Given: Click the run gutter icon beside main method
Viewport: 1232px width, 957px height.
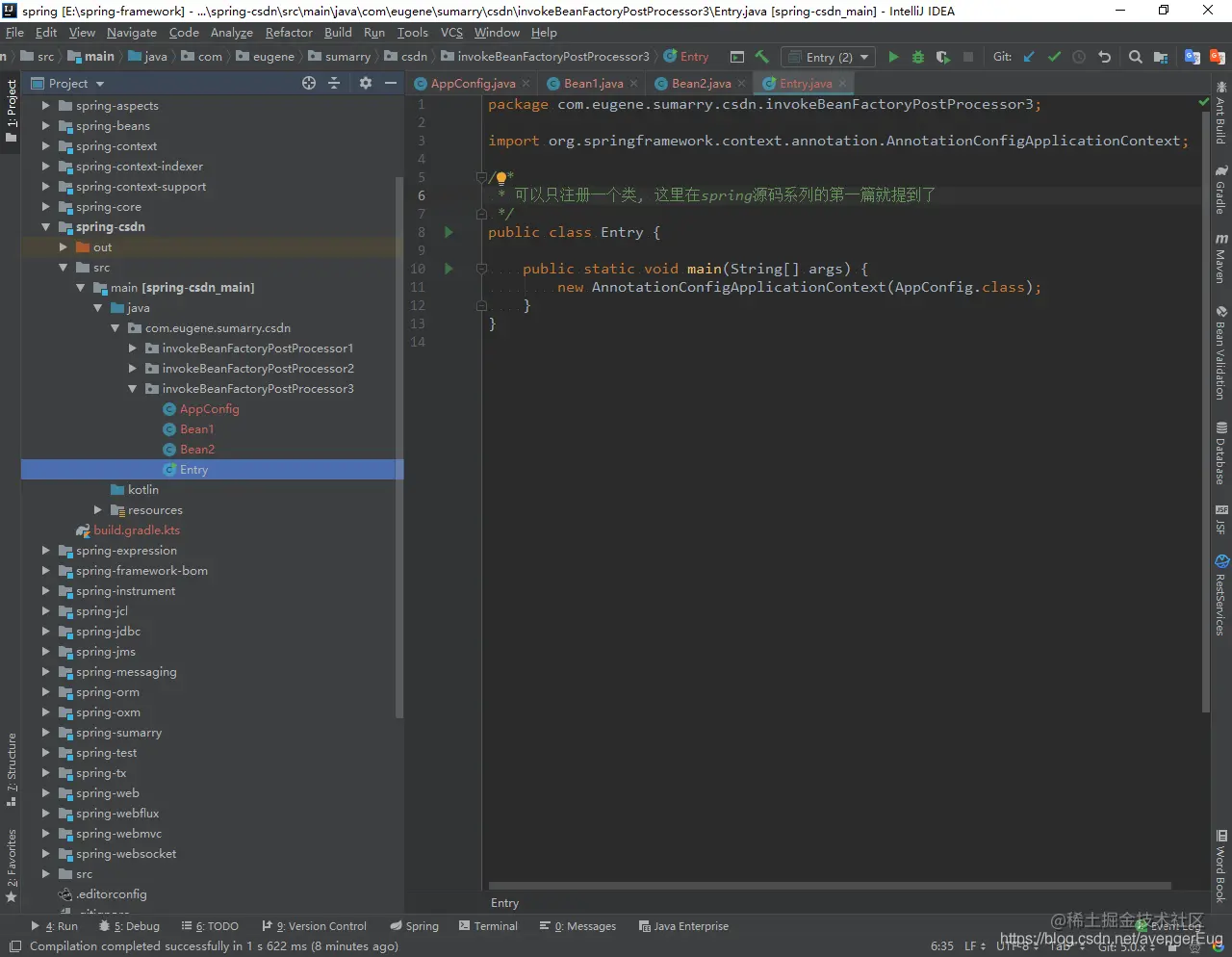Looking at the screenshot, I should click(449, 269).
